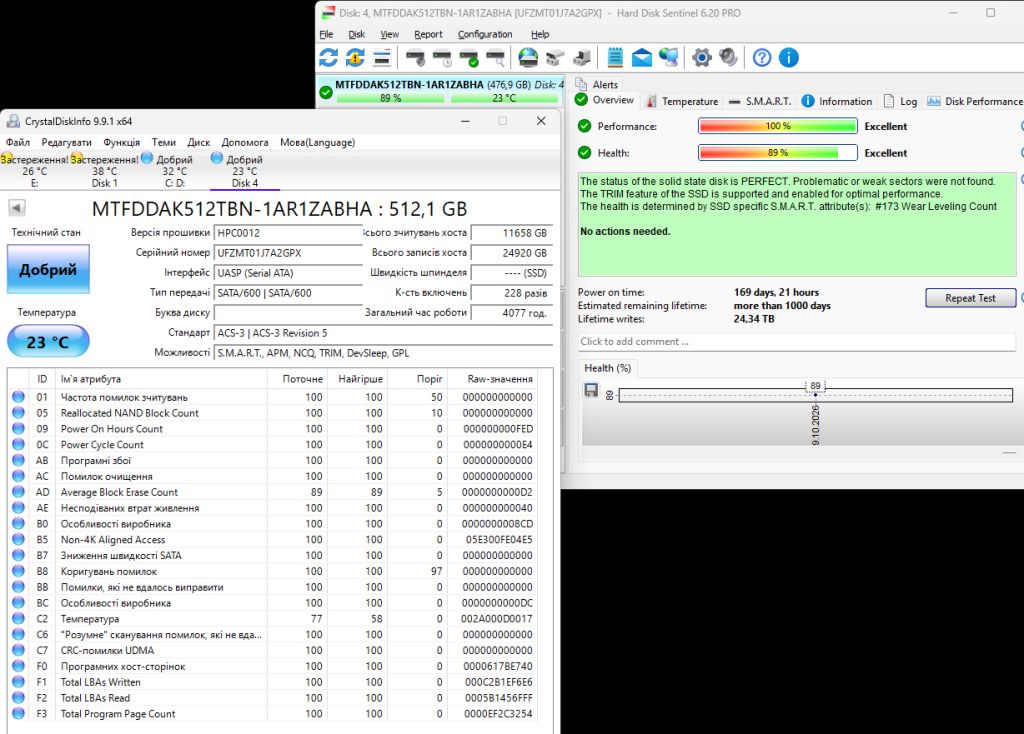Select the MTFDDAK512TBN-1AR1ZABHA disk entry in Sentinel
The image size is (1024, 734).
(x=441, y=91)
